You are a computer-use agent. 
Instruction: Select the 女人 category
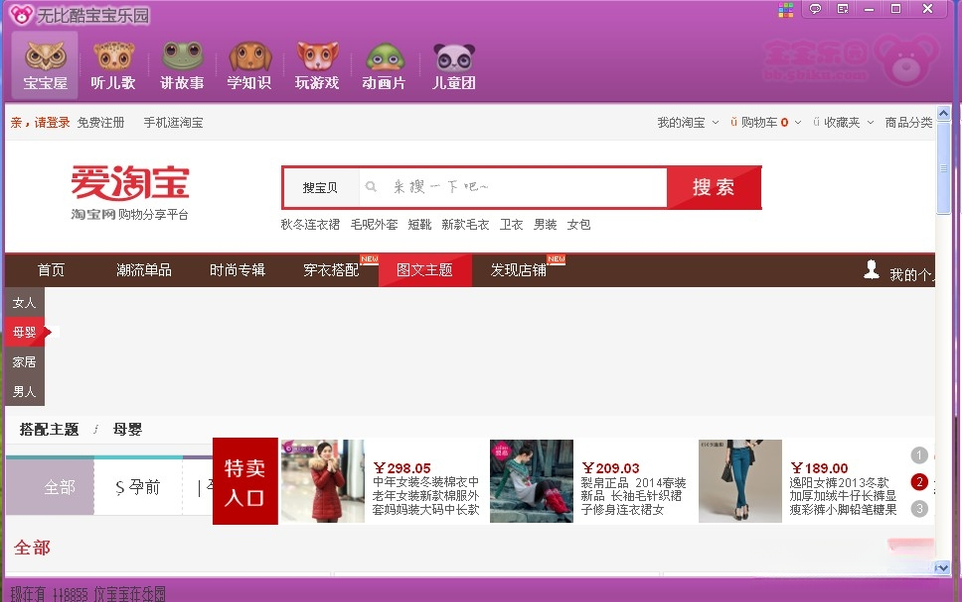(x=25, y=303)
